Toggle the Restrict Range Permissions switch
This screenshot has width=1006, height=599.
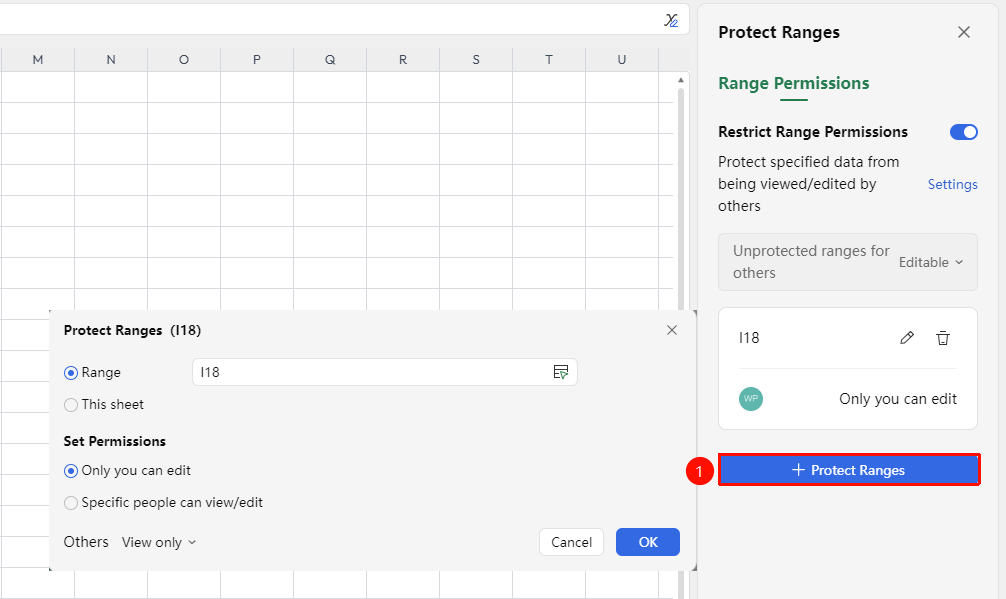pos(964,132)
